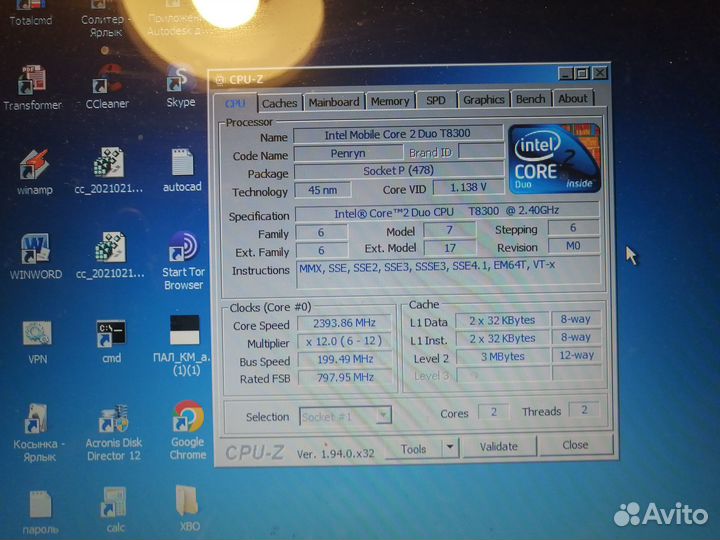
Task: Click the Close button in CPU-Z
Action: pos(575,445)
